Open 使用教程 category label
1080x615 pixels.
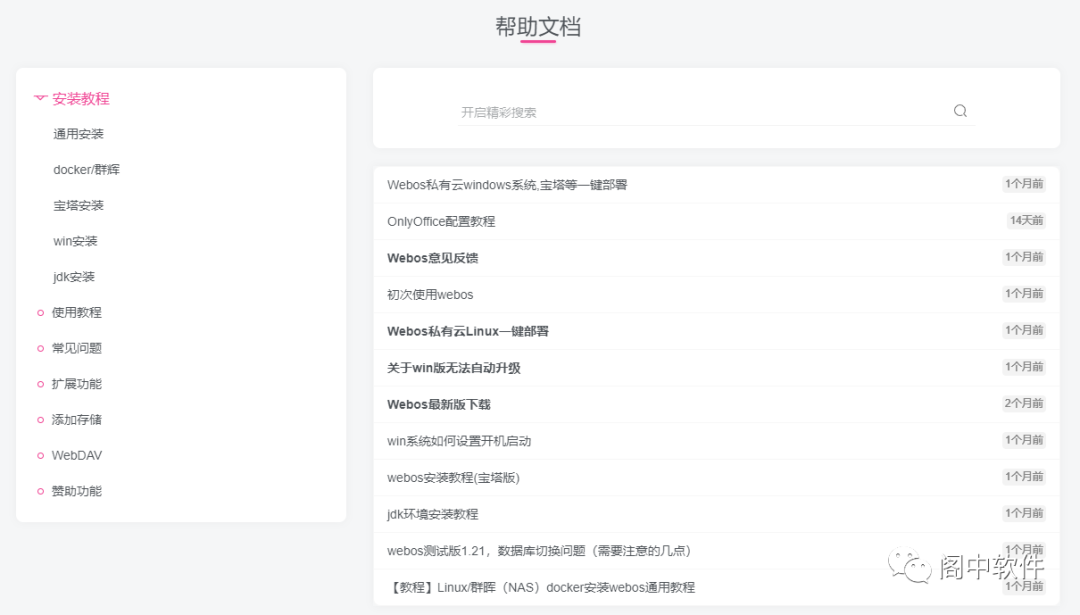[76, 313]
